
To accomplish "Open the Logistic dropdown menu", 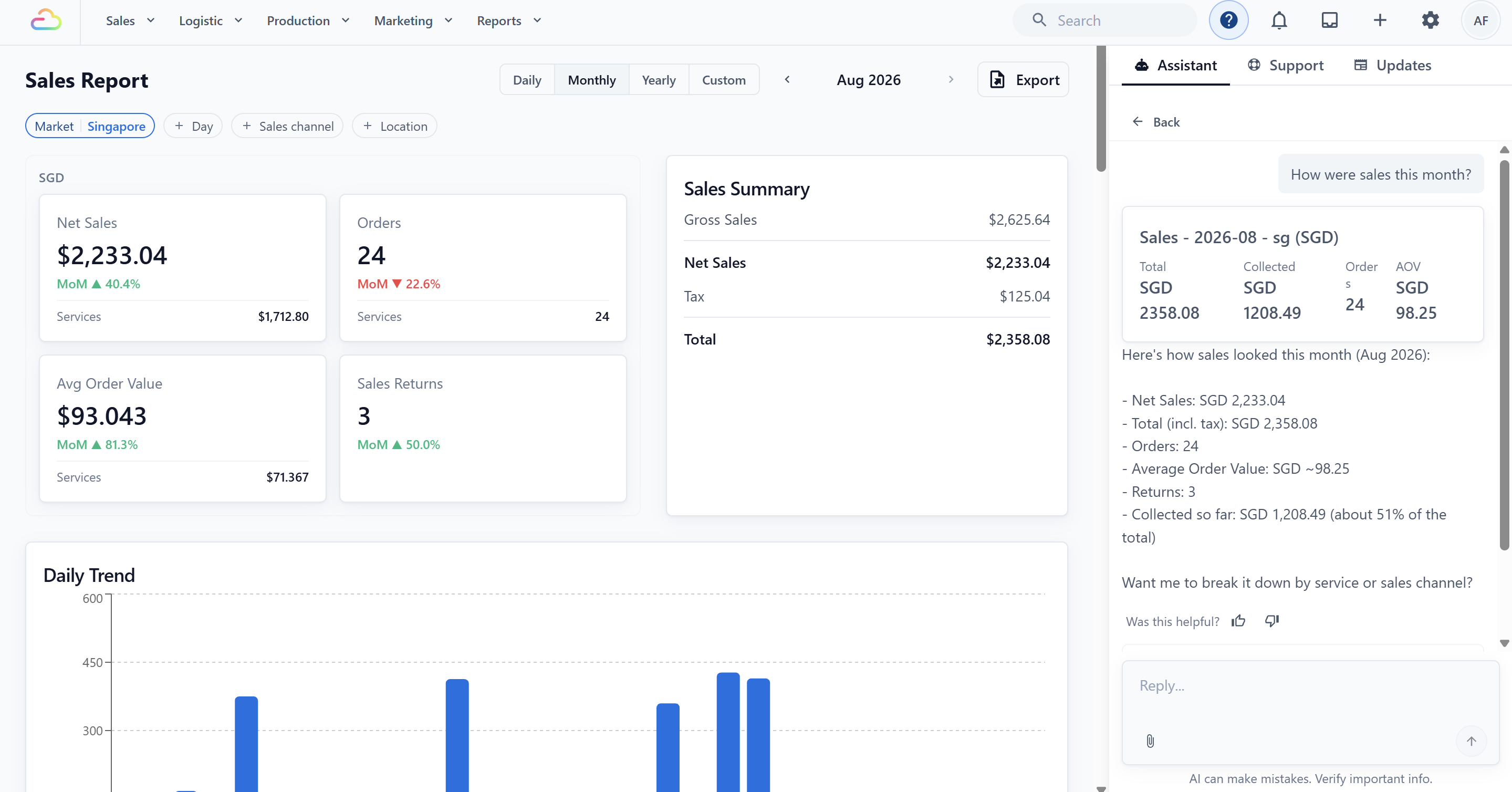I will click(211, 20).
